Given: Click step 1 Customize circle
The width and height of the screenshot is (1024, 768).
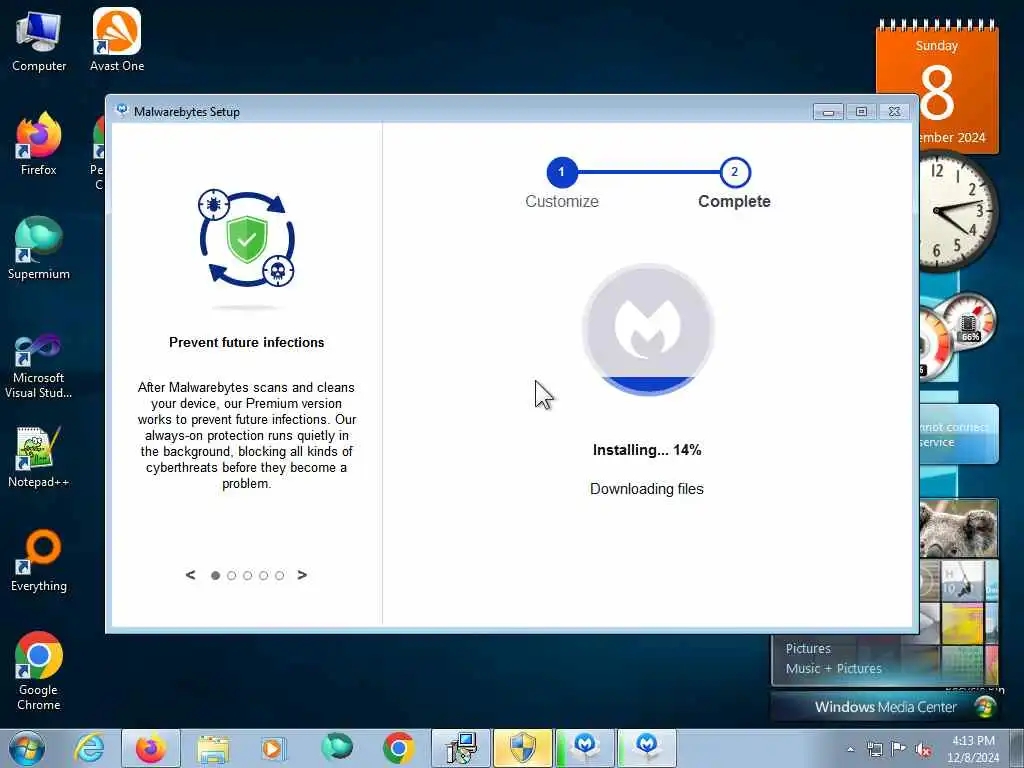Looking at the screenshot, I should pos(562,172).
